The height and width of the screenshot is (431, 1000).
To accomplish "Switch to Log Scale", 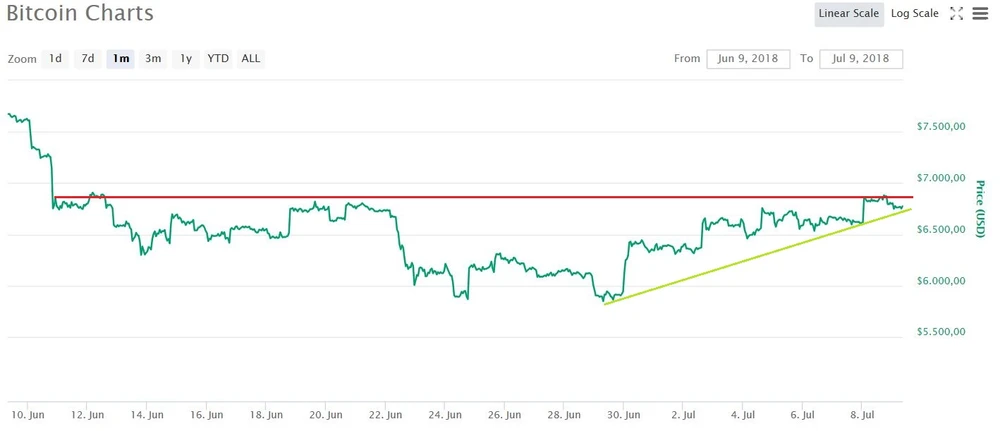I will click(x=914, y=14).
